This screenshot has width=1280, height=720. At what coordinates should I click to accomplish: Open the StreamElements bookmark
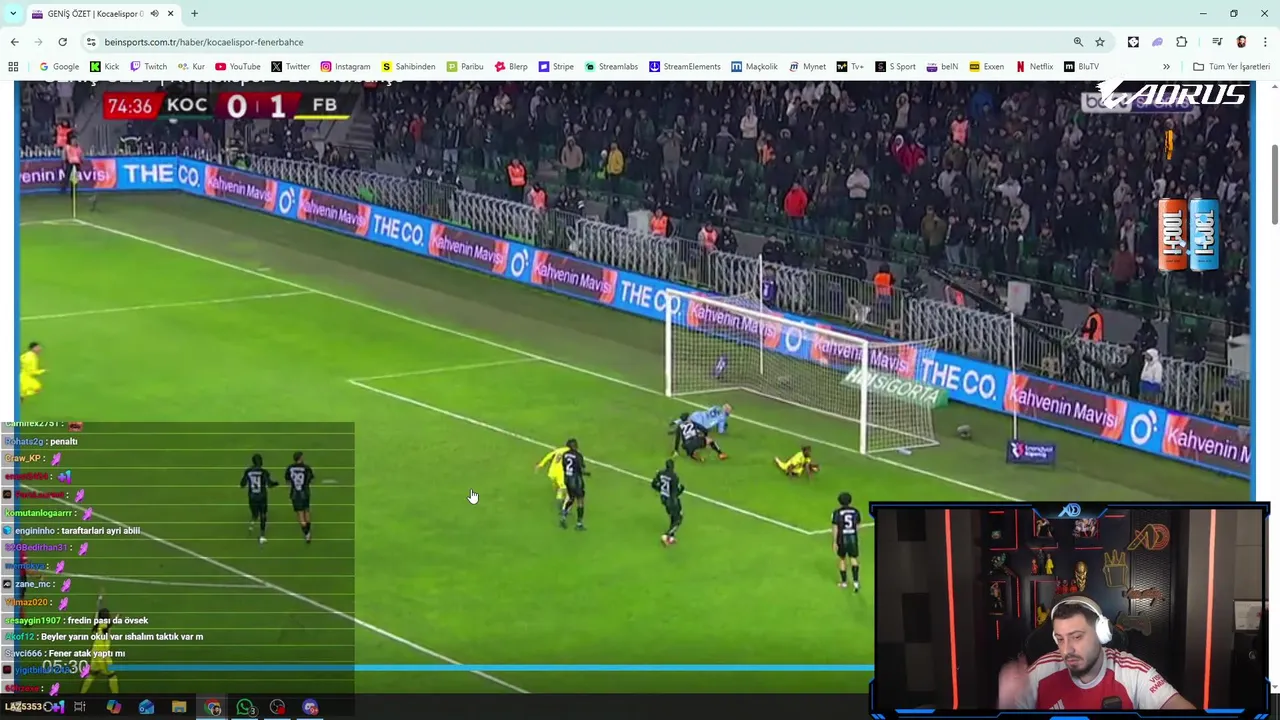[x=685, y=67]
